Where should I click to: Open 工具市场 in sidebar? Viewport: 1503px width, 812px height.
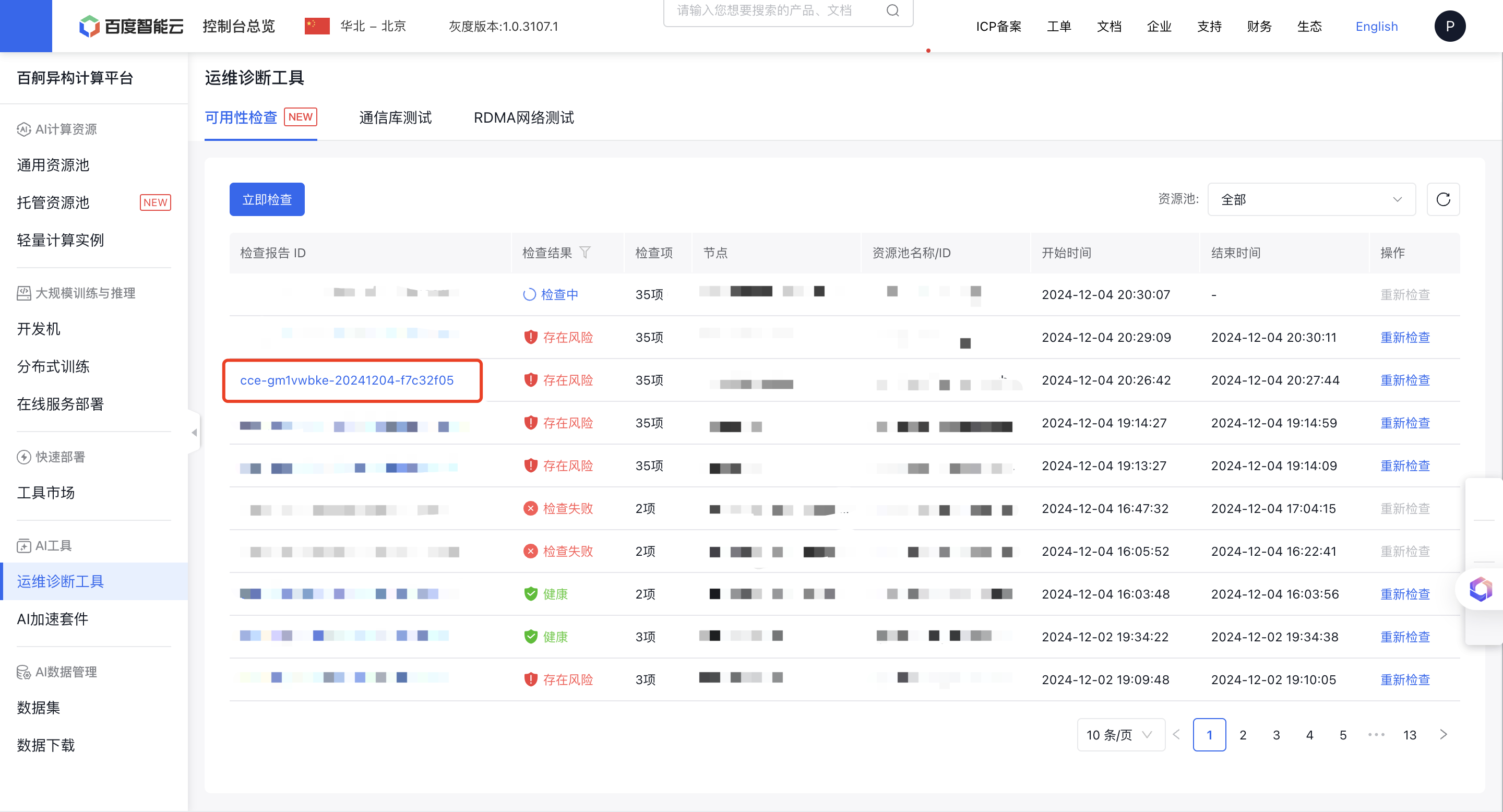tap(45, 492)
